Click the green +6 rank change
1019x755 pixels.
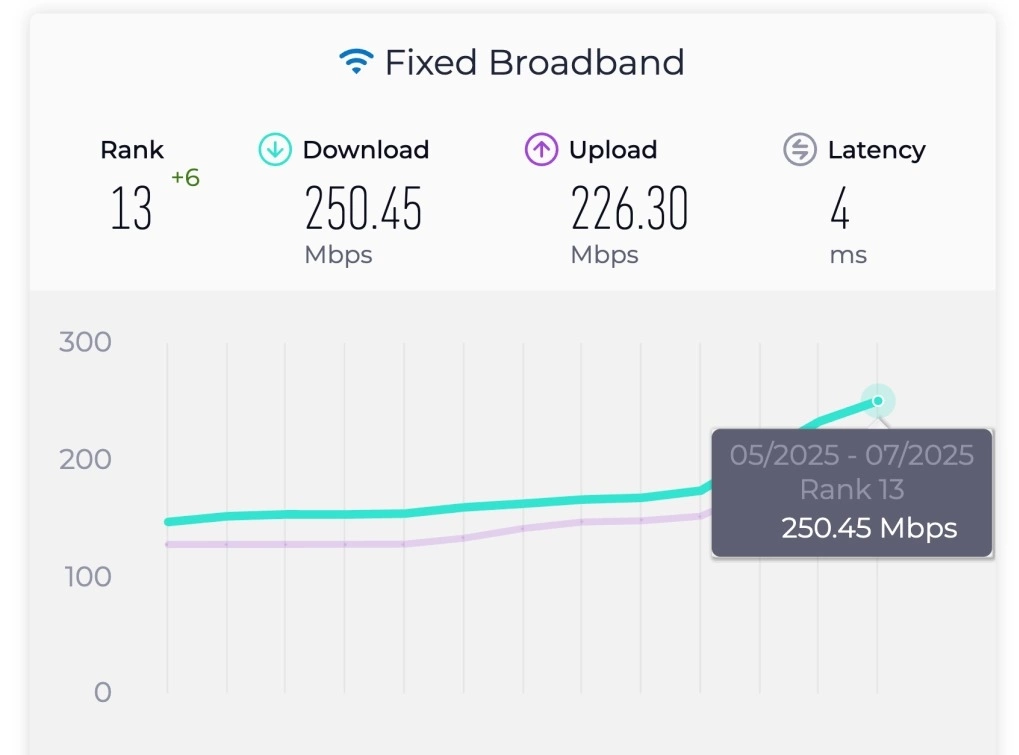pyautogui.click(x=185, y=178)
